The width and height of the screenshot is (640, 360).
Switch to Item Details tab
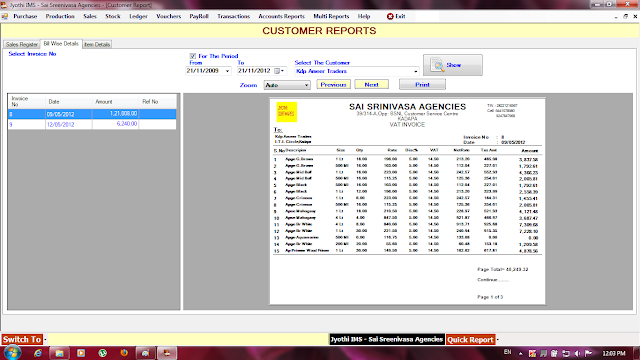(97, 44)
